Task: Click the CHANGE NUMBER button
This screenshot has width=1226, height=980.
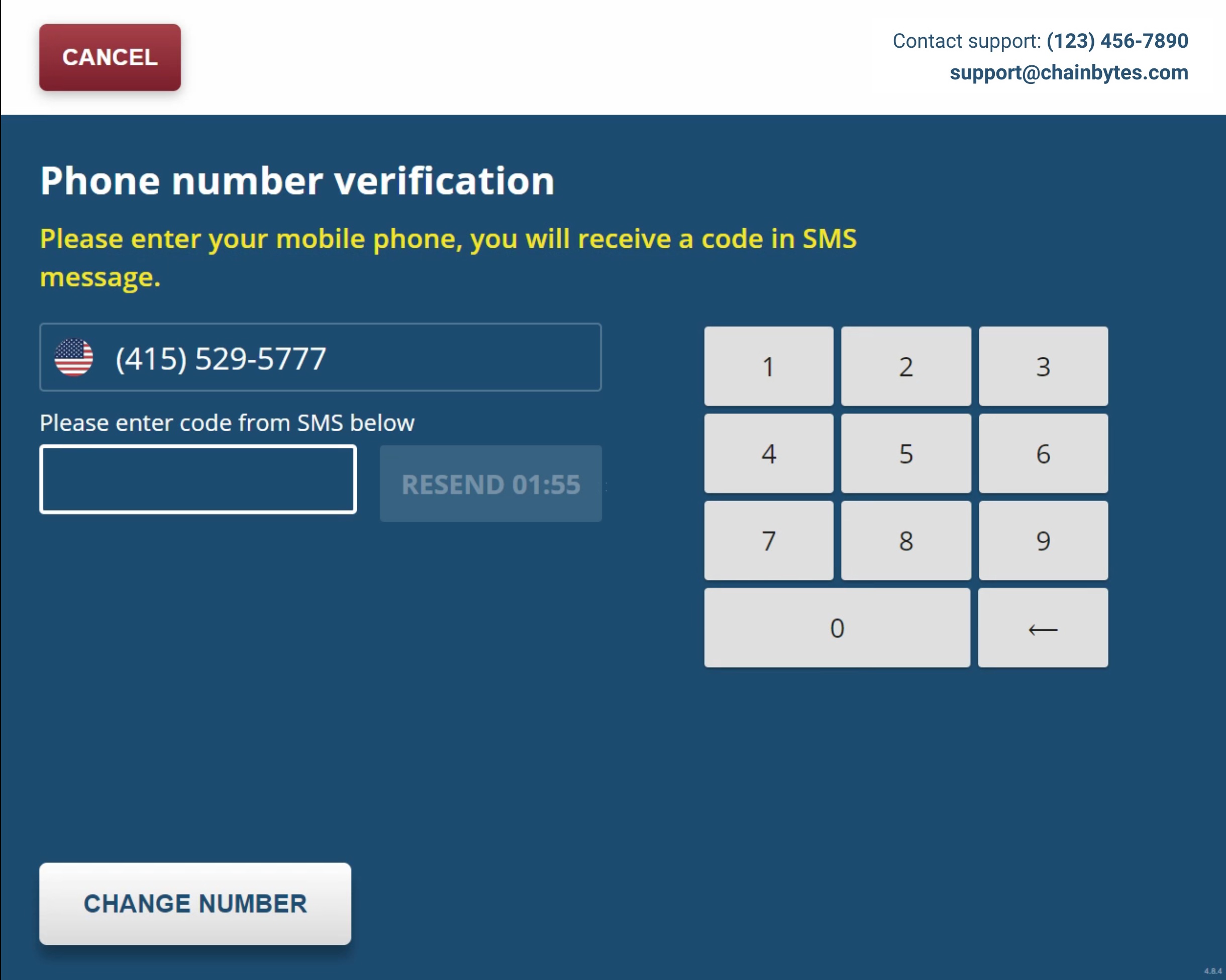Action: pos(195,903)
